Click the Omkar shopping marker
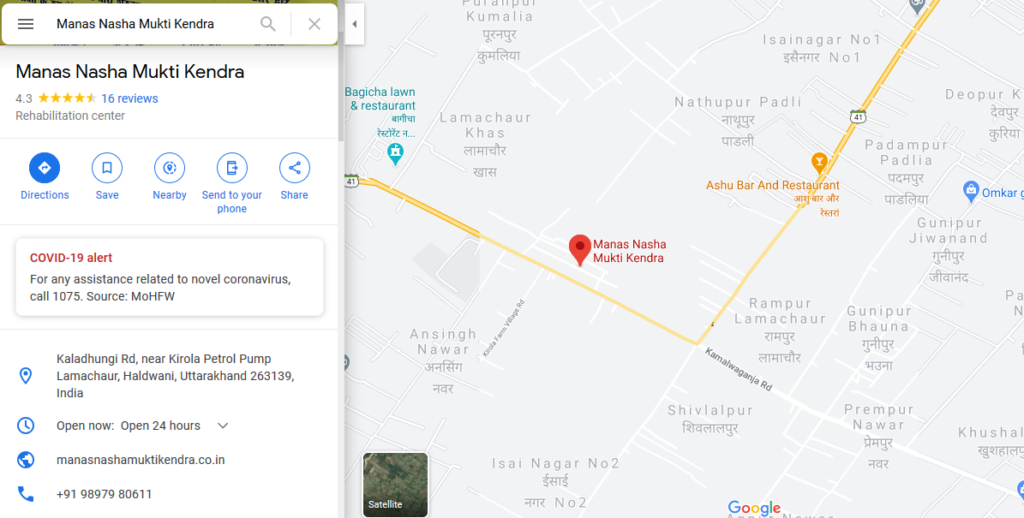 tap(971, 192)
